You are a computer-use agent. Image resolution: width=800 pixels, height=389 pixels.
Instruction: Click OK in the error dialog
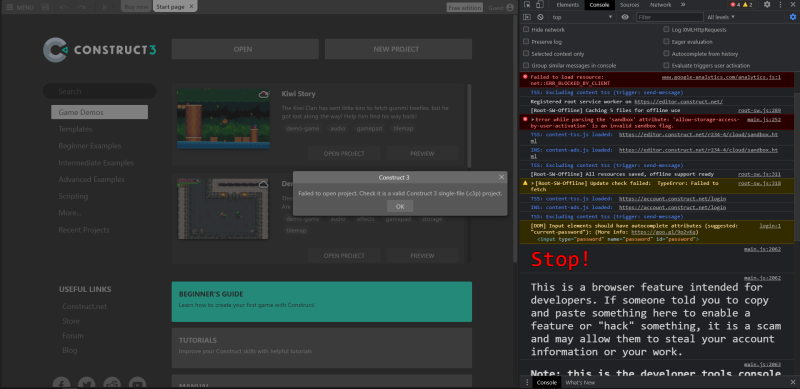click(x=400, y=206)
